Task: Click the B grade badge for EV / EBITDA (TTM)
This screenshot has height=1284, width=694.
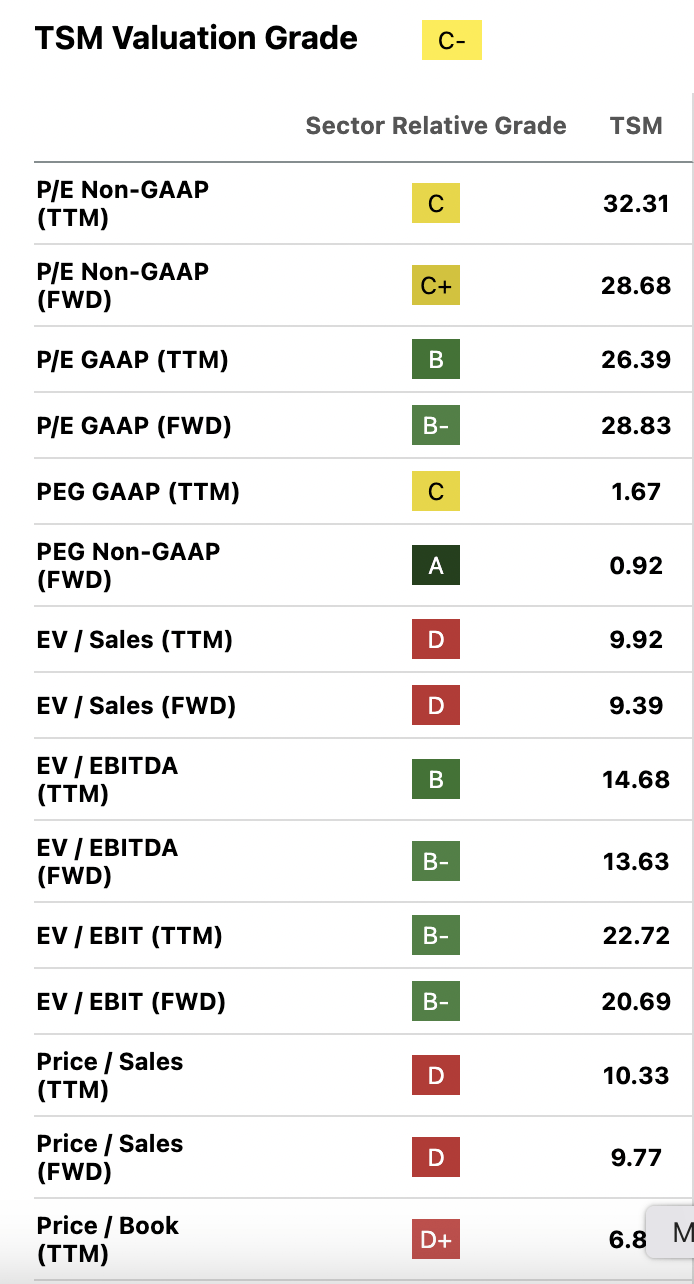Action: (435, 780)
